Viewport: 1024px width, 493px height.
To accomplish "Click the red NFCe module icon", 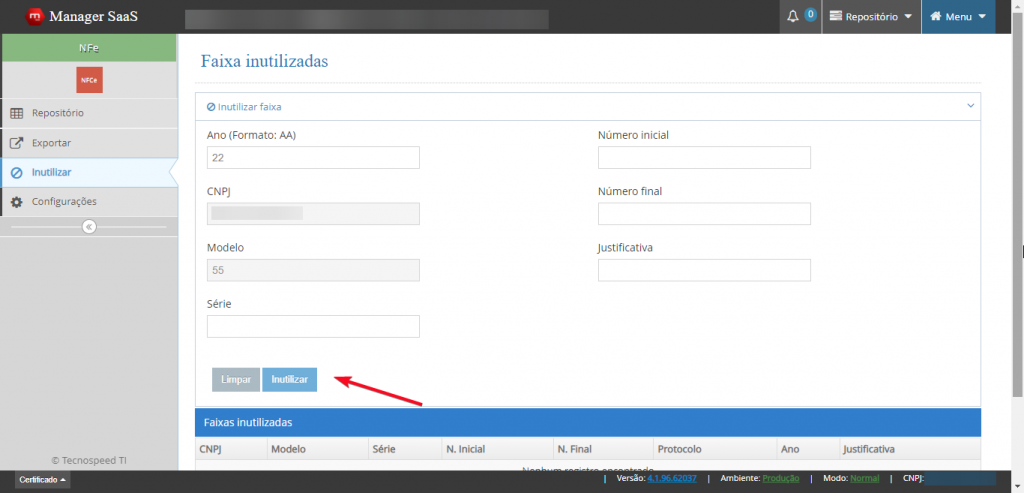I will tap(89, 80).
